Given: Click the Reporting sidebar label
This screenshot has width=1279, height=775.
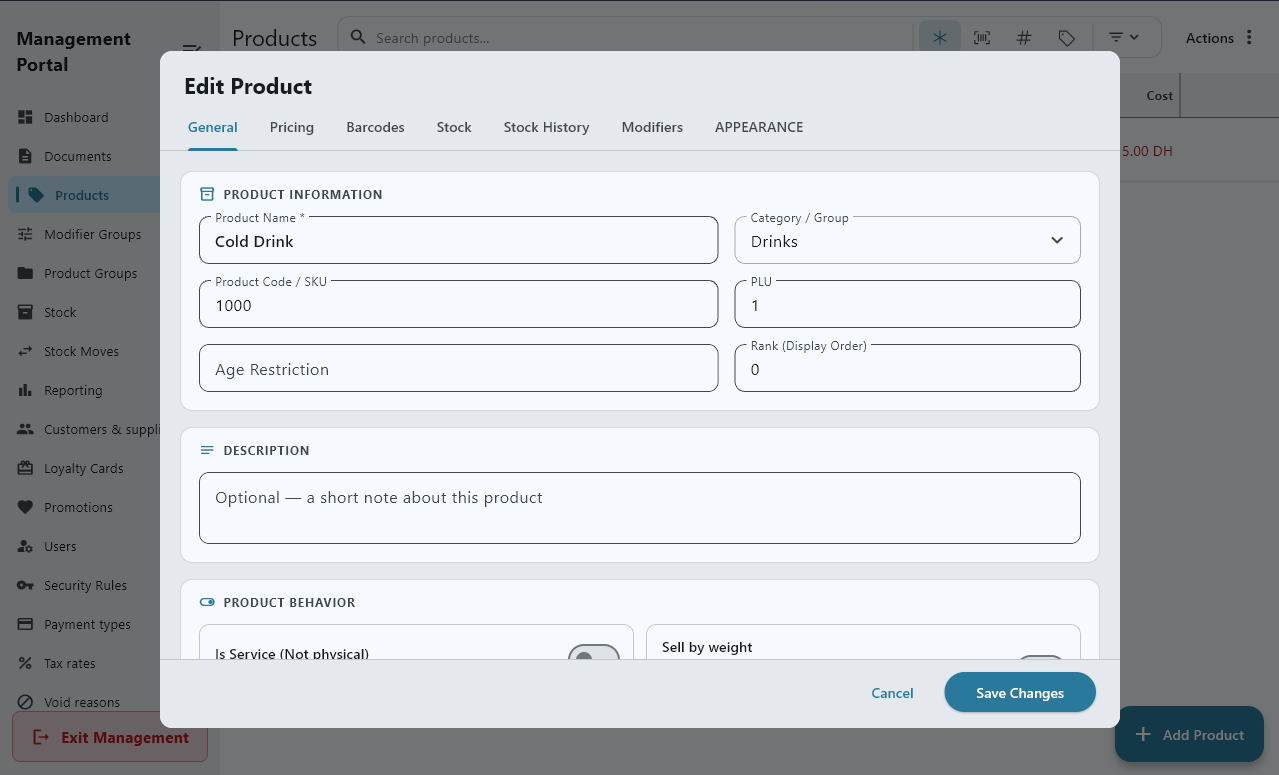Looking at the screenshot, I should [73, 390].
